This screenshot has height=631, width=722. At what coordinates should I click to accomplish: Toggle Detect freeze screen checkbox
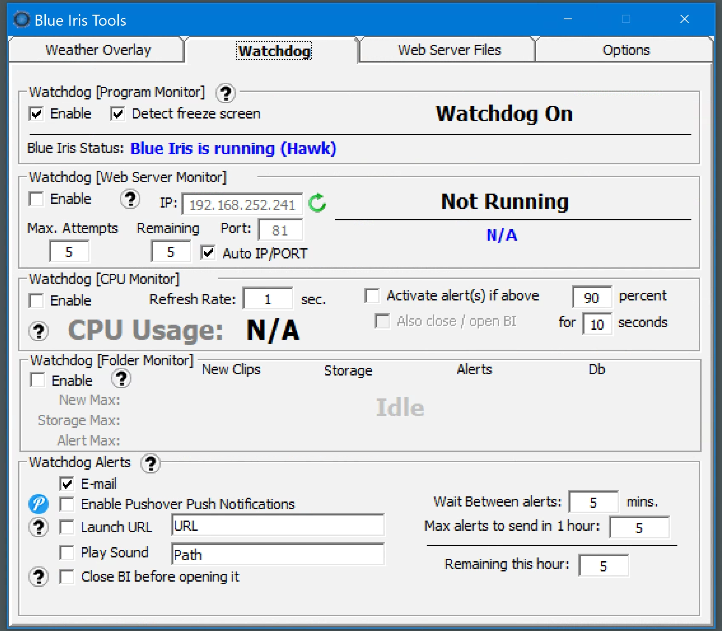click(117, 114)
